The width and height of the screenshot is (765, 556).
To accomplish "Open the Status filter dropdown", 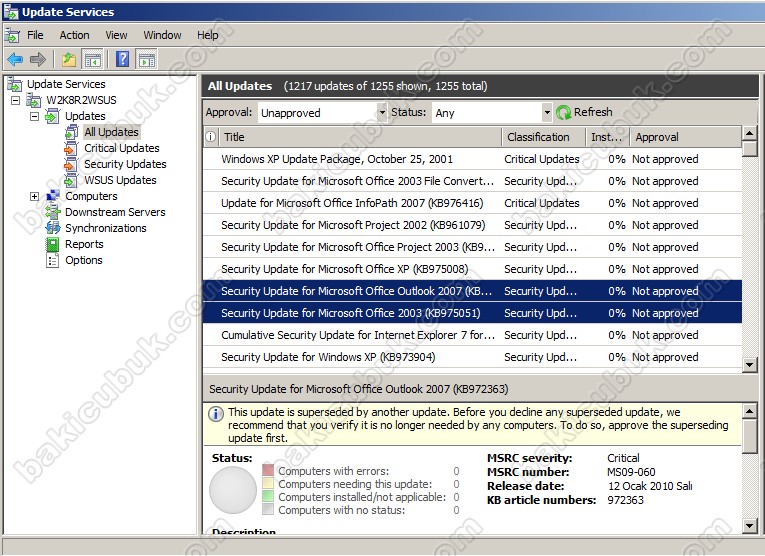I will pos(547,113).
